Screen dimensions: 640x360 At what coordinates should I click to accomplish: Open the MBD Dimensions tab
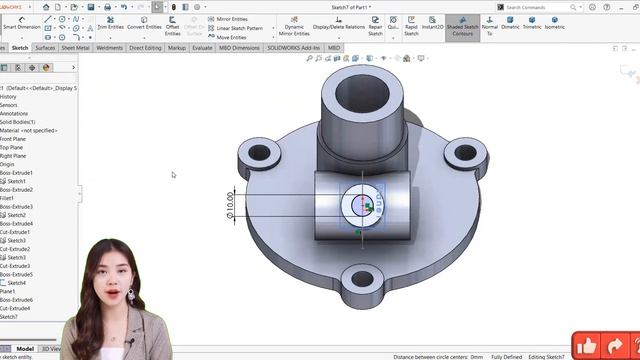(x=239, y=48)
